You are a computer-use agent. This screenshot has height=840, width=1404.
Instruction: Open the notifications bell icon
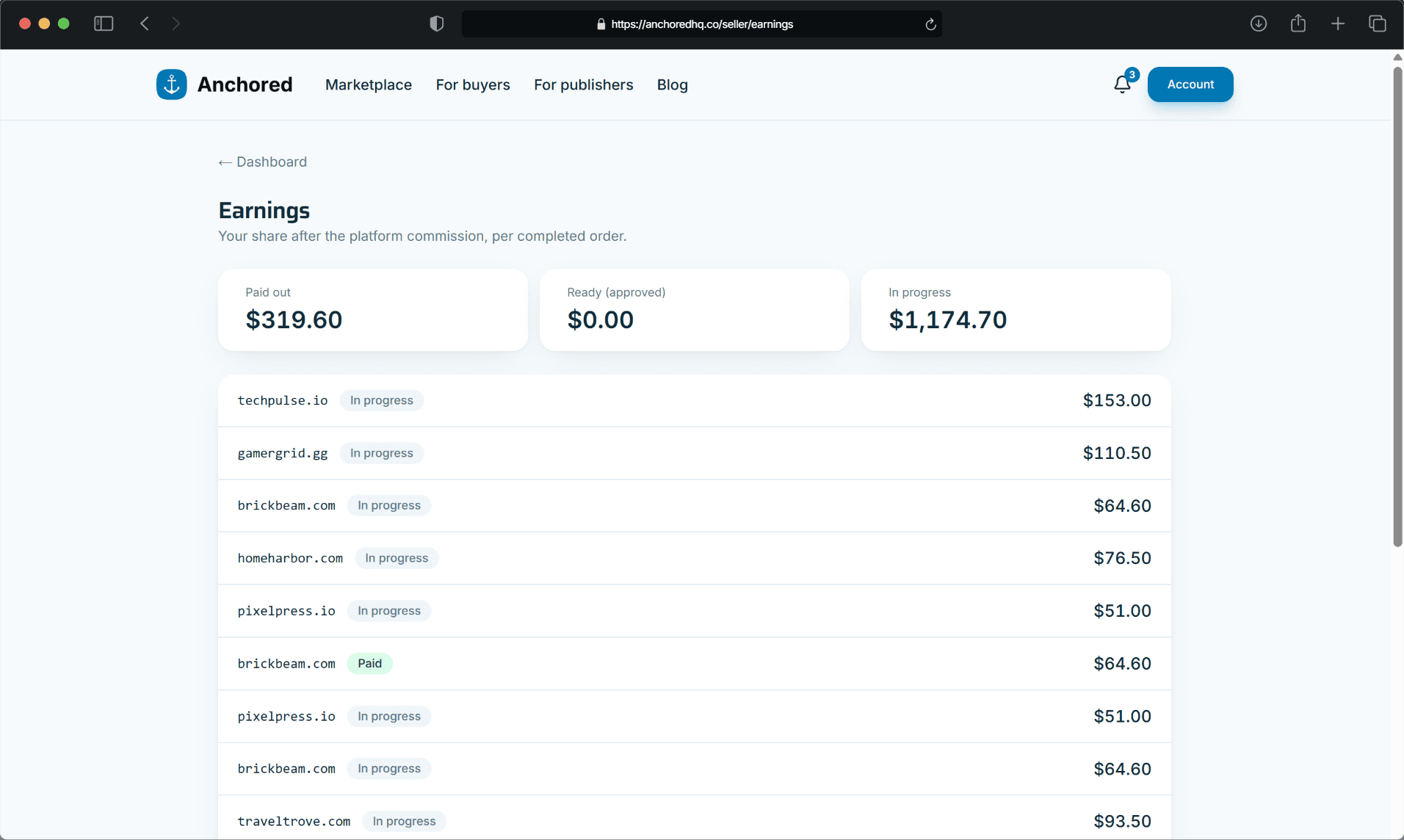(1122, 84)
